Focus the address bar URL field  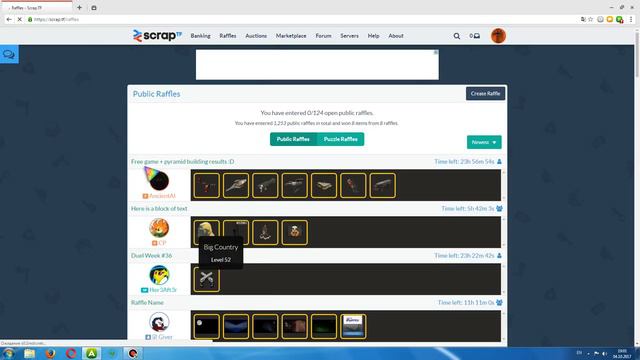[x=302, y=19]
